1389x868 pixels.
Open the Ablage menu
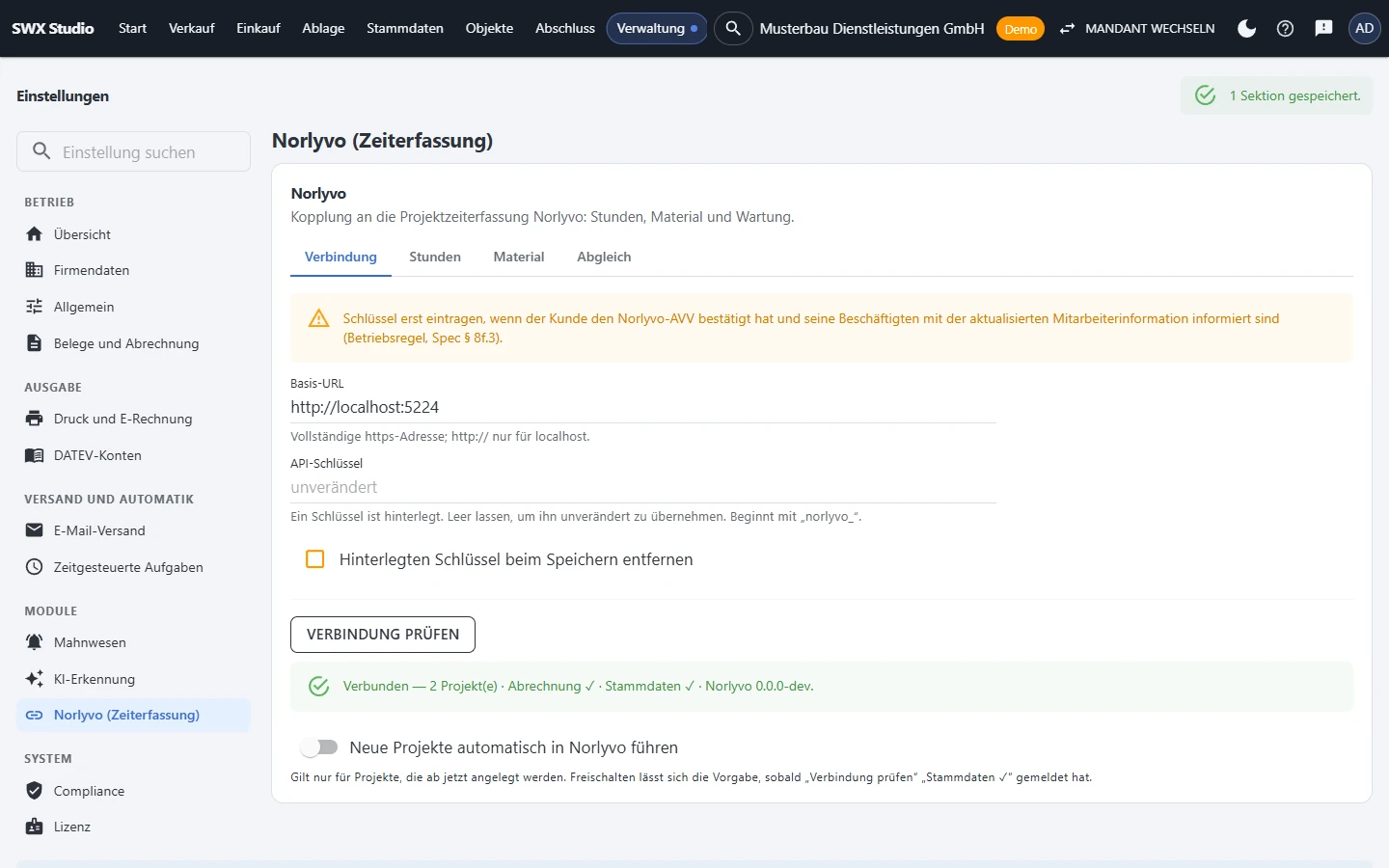pos(323,28)
